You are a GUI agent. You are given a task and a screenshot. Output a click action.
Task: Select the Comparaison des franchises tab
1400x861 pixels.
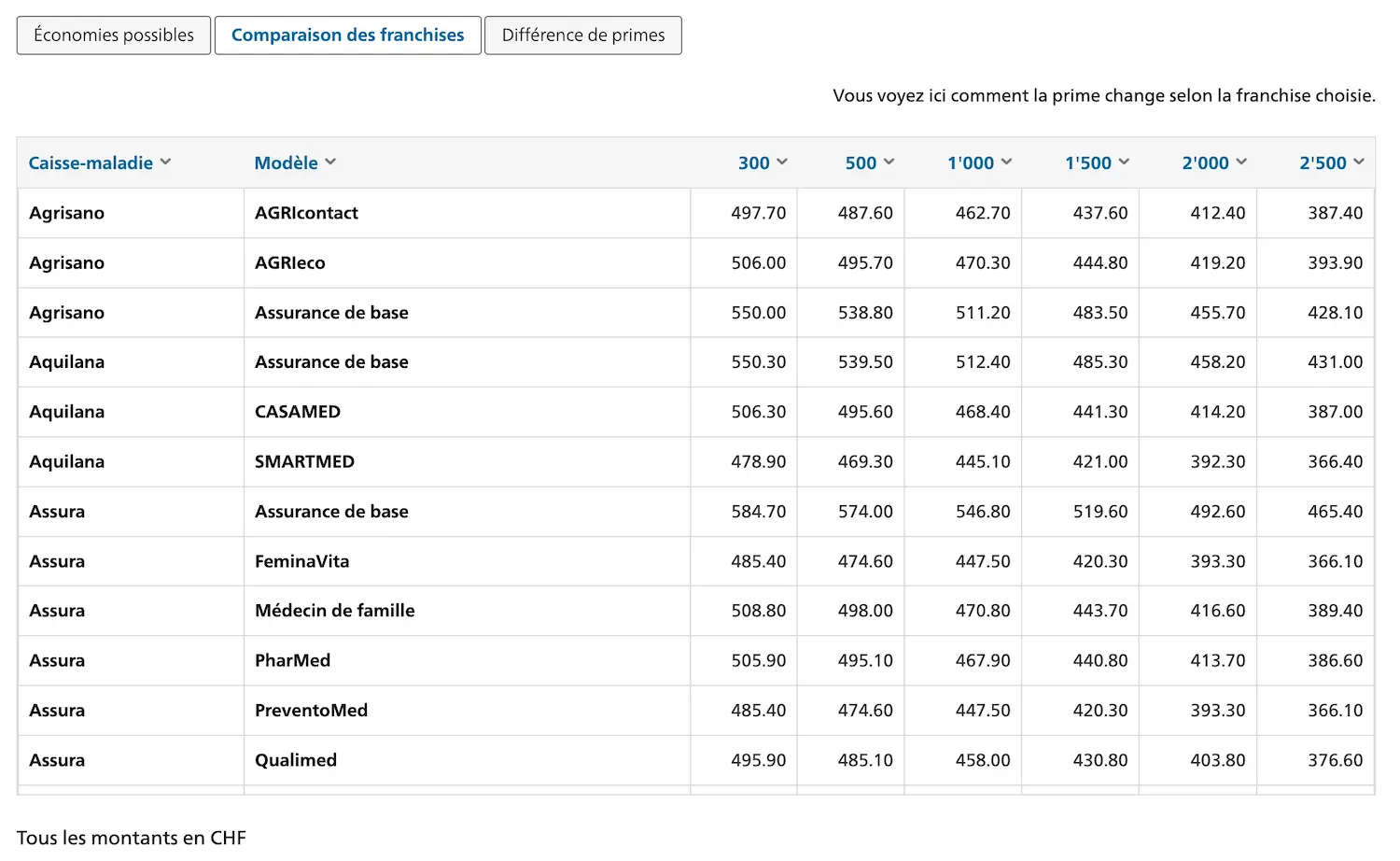click(x=348, y=35)
